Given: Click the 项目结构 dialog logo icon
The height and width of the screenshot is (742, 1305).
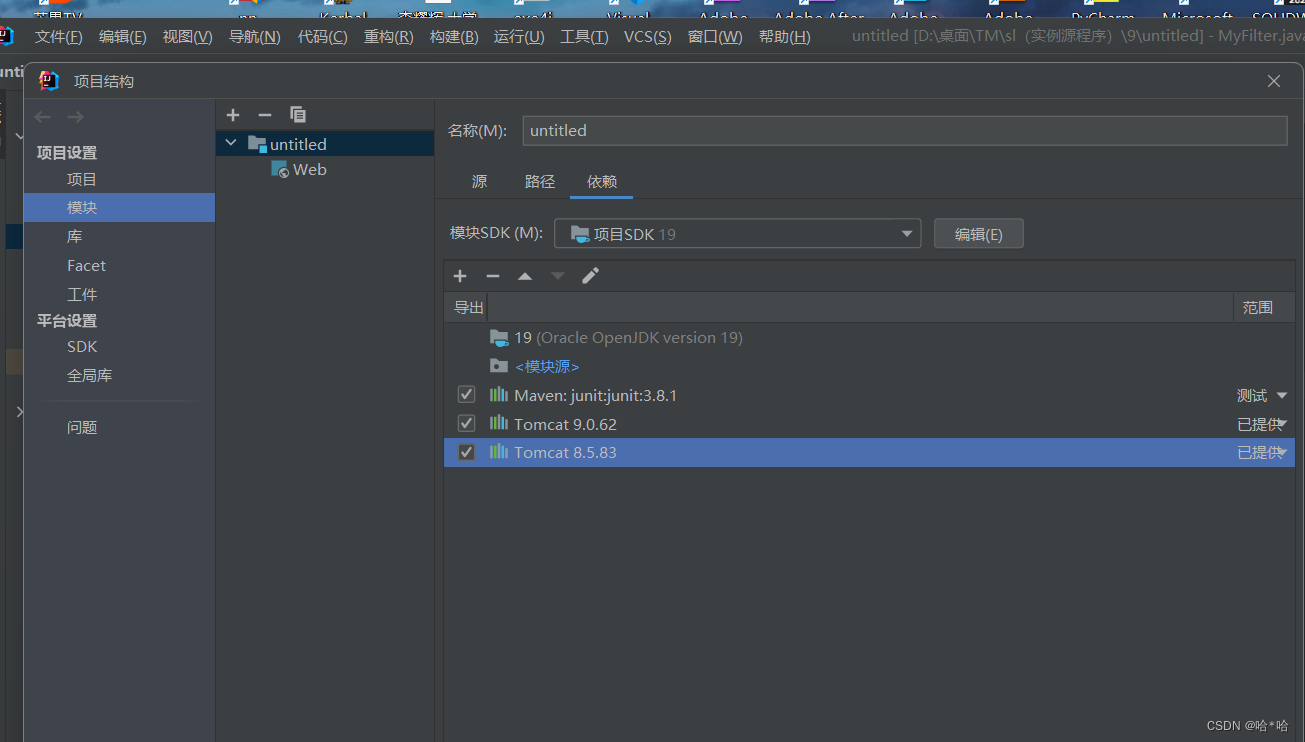Looking at the screenshot, I should coord(49,81).
